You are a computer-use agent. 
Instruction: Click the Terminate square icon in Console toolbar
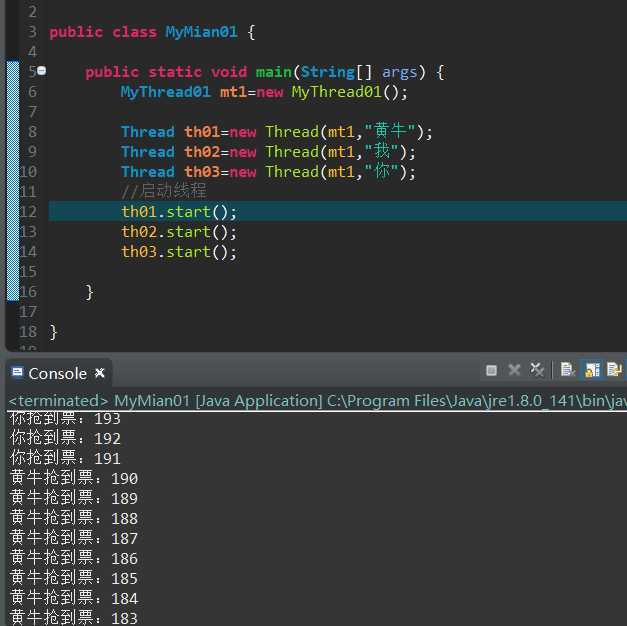point(491,370)
